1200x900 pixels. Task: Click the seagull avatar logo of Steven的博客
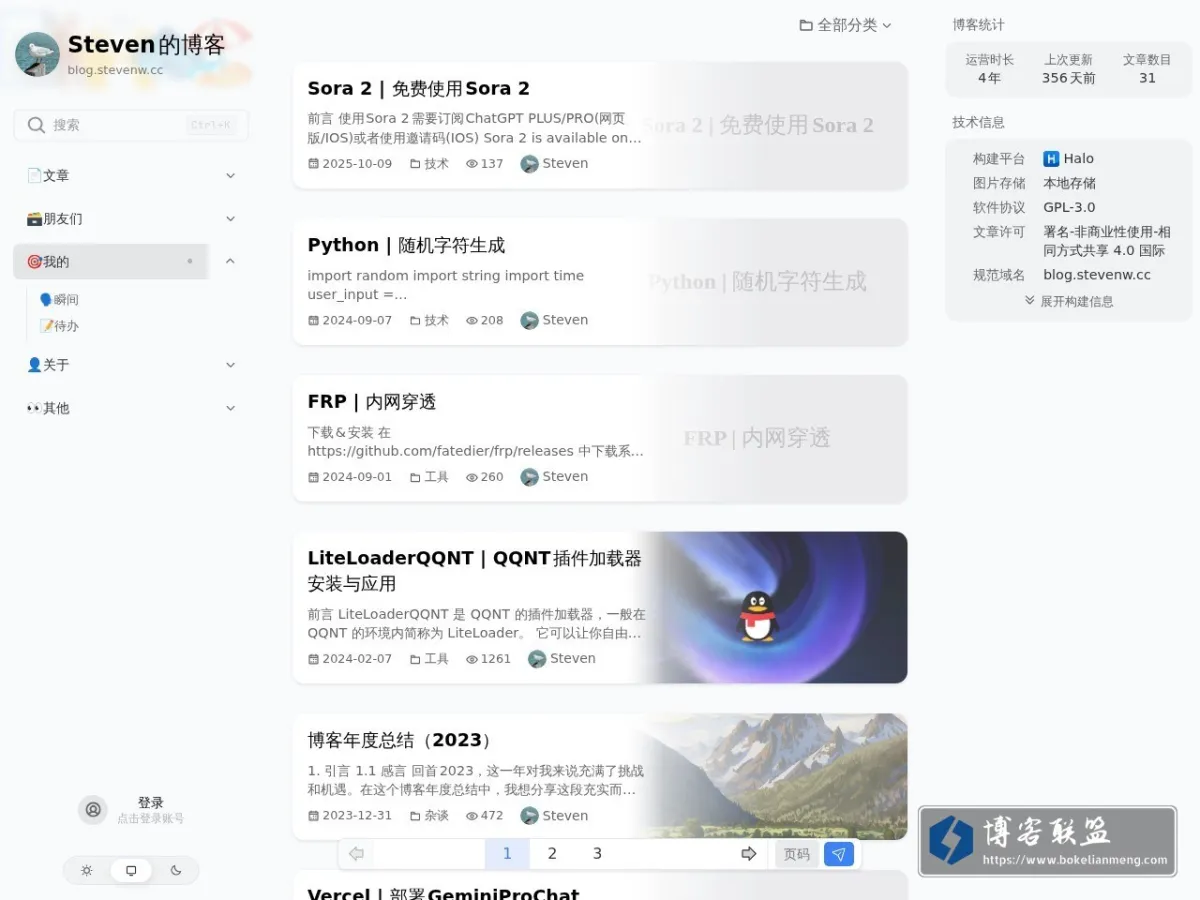coord(37,53)
